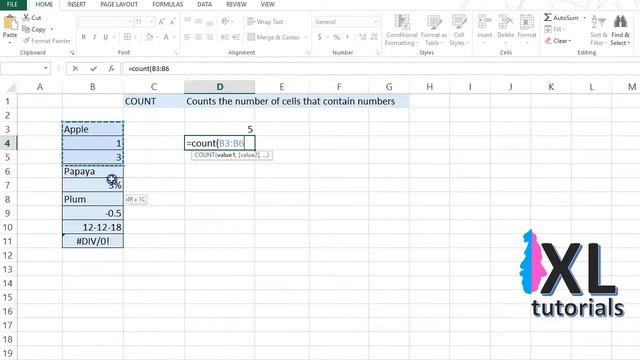The image size is (640, 360).
Task: Click the Decrease Indent icon
Action: click(x=225, y=37)
